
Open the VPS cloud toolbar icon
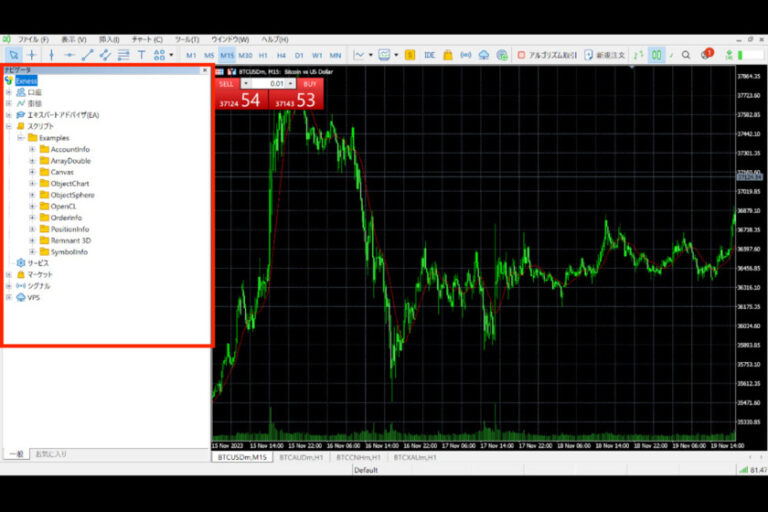pos(483,55)
